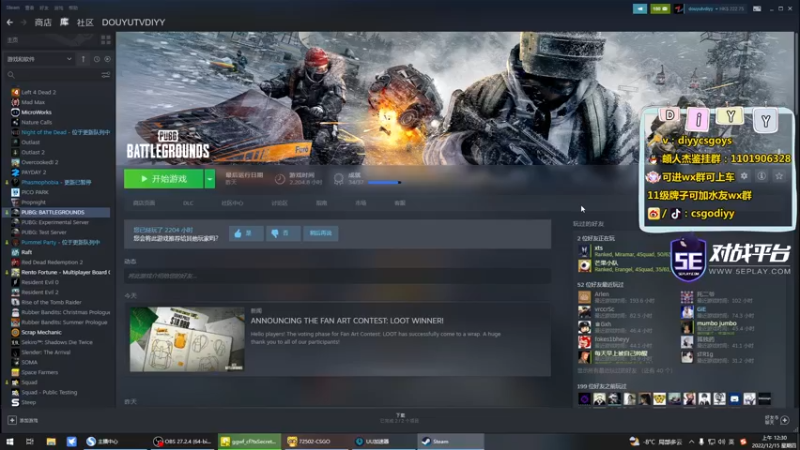This screenshot has height=450, width=800.
Task: Go back with the left arrow
Action: pyautogui.click(x=10, y=22)
